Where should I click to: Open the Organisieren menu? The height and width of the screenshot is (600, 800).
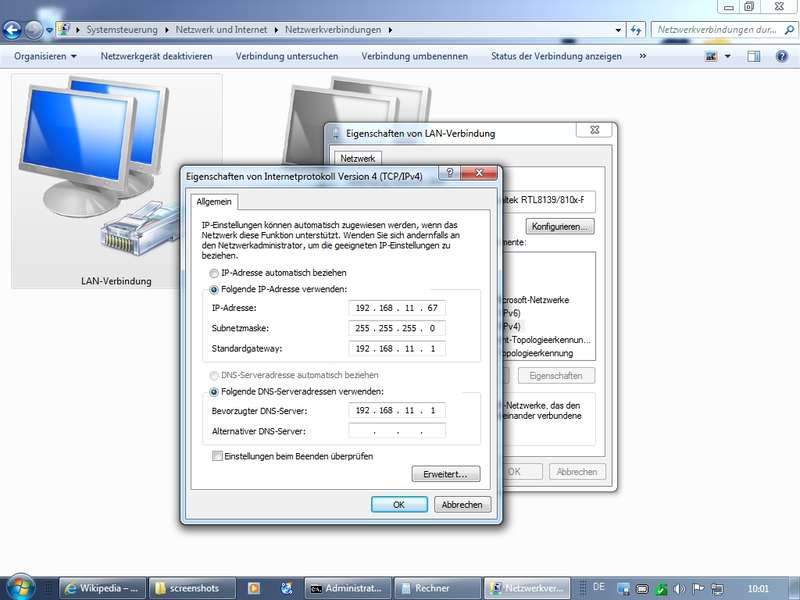(x=45, y=56)
